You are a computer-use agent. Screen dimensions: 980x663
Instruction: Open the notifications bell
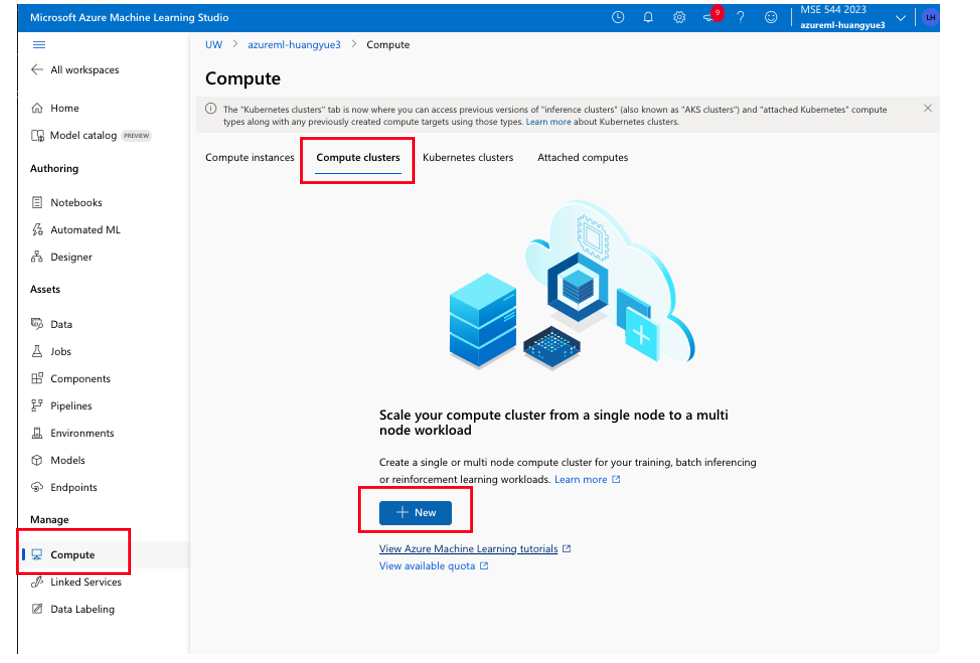pos(648,17)
